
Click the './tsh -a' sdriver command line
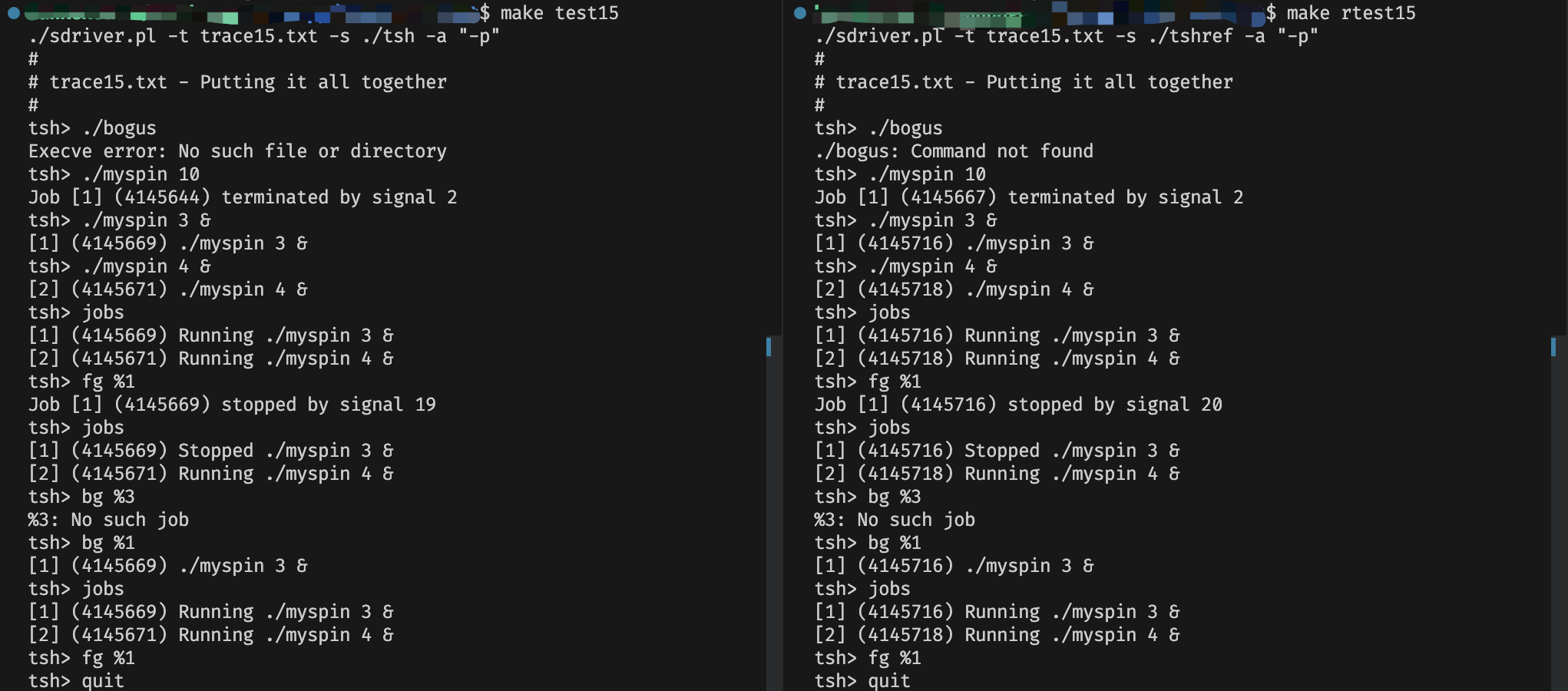264,36
